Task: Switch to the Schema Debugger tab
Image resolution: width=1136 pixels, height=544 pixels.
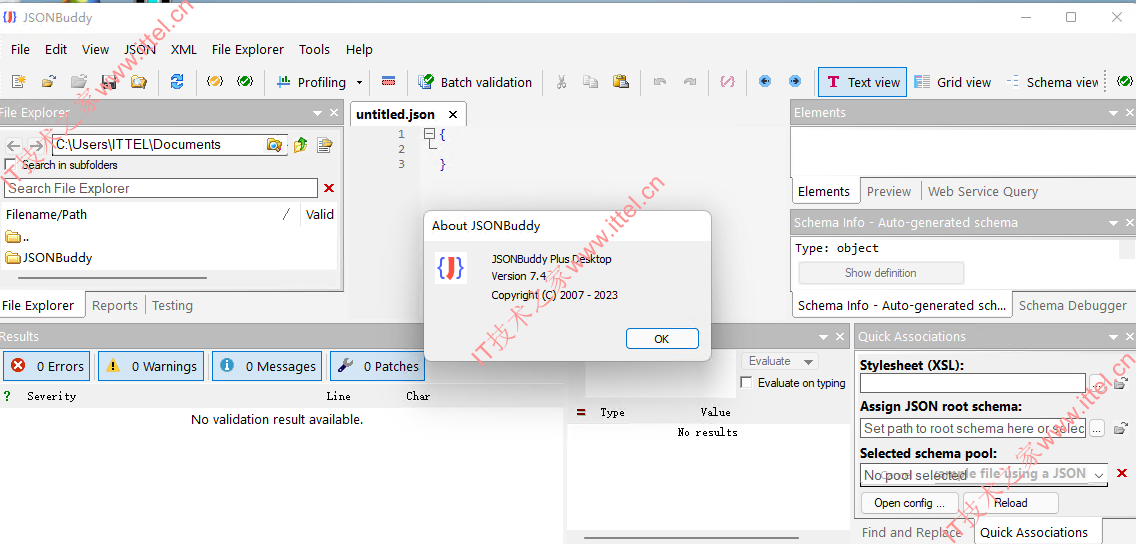Action: point(1072,306)
